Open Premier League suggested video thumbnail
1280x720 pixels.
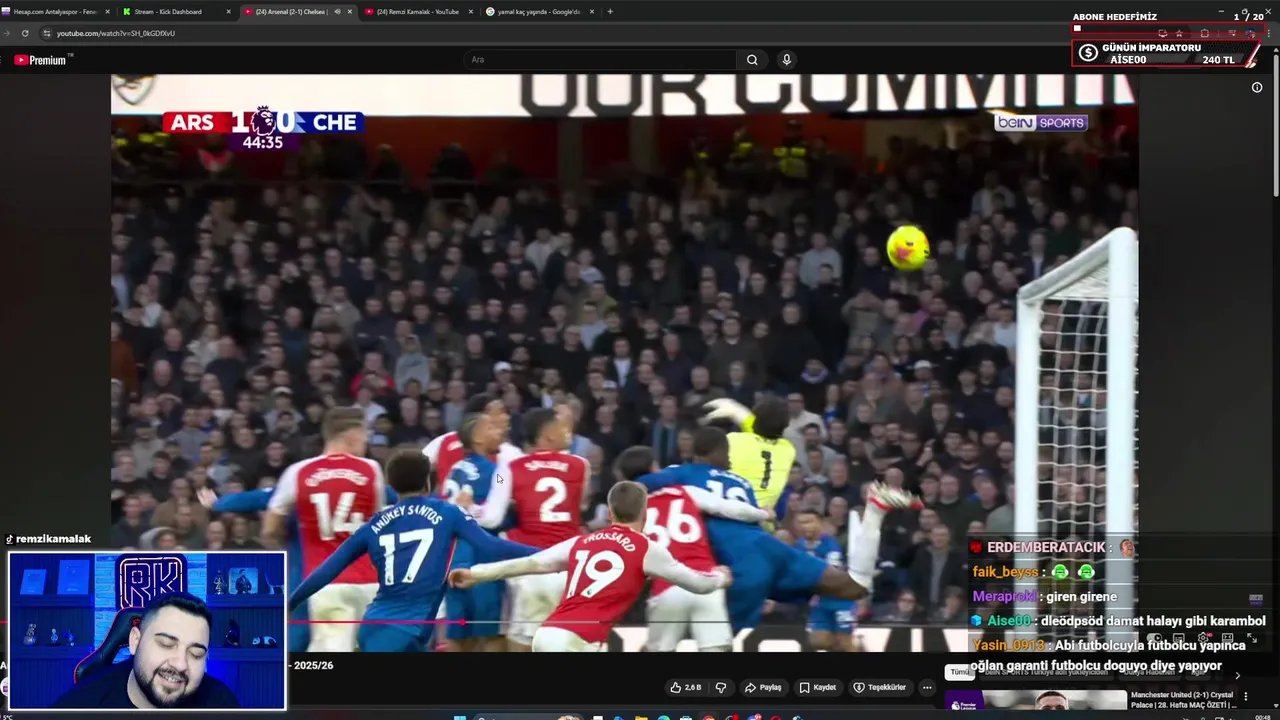pos(1034,700)
